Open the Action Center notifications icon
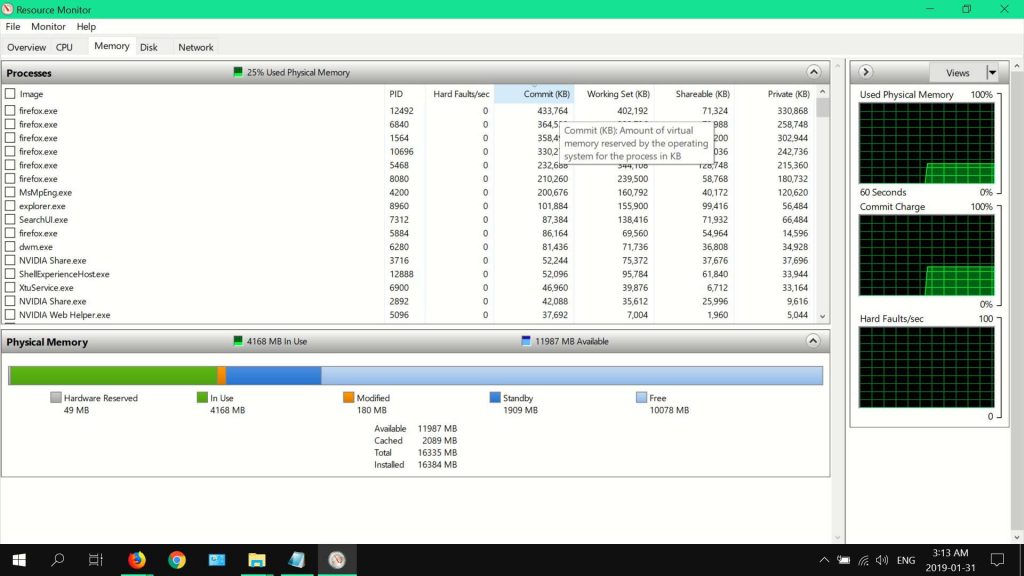Screen dimensions: 1024x576 [997, 560]
